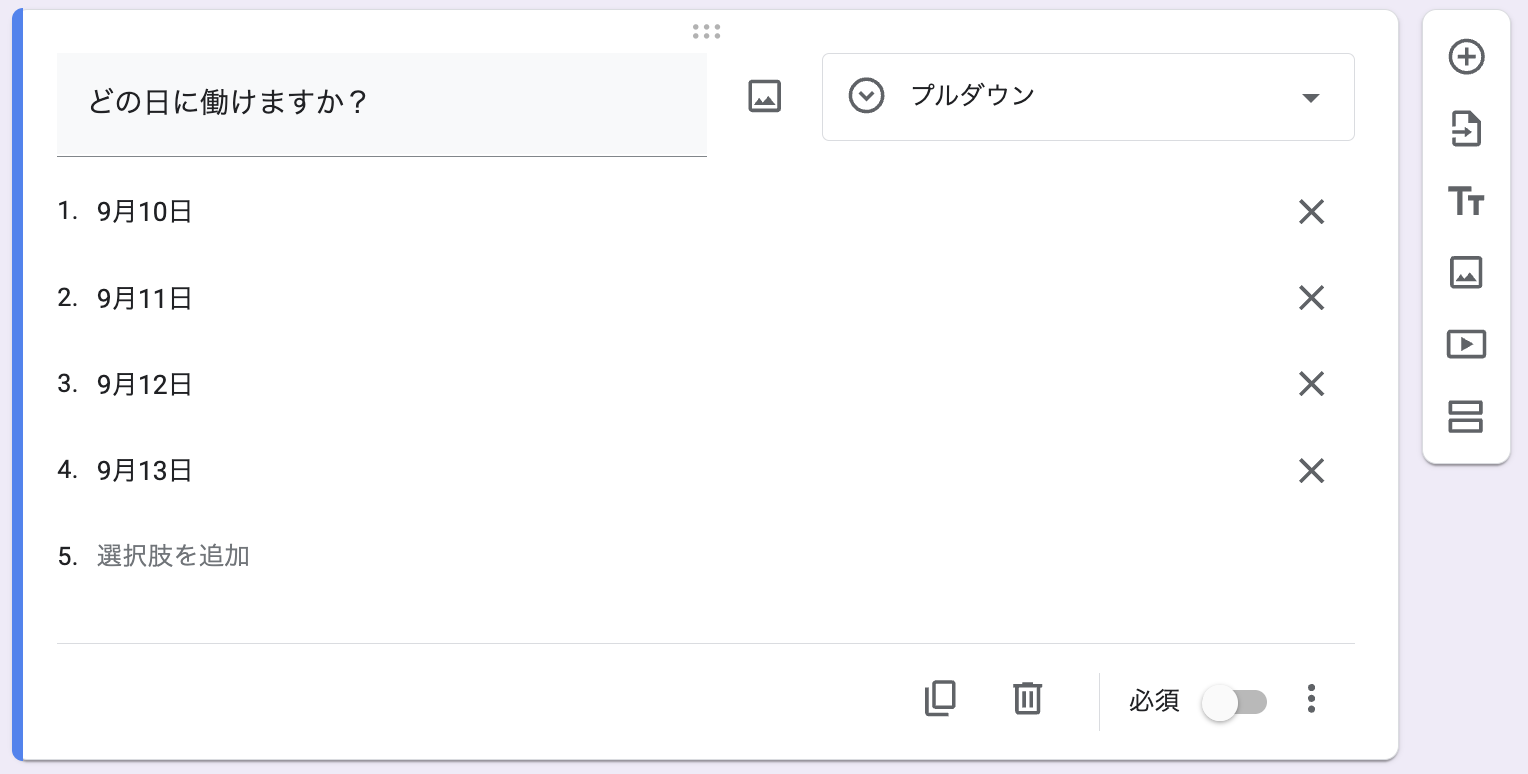This screenshot has width=1528, height=774.
Task: Remove the 9月10日 option
Action: 1311,212
